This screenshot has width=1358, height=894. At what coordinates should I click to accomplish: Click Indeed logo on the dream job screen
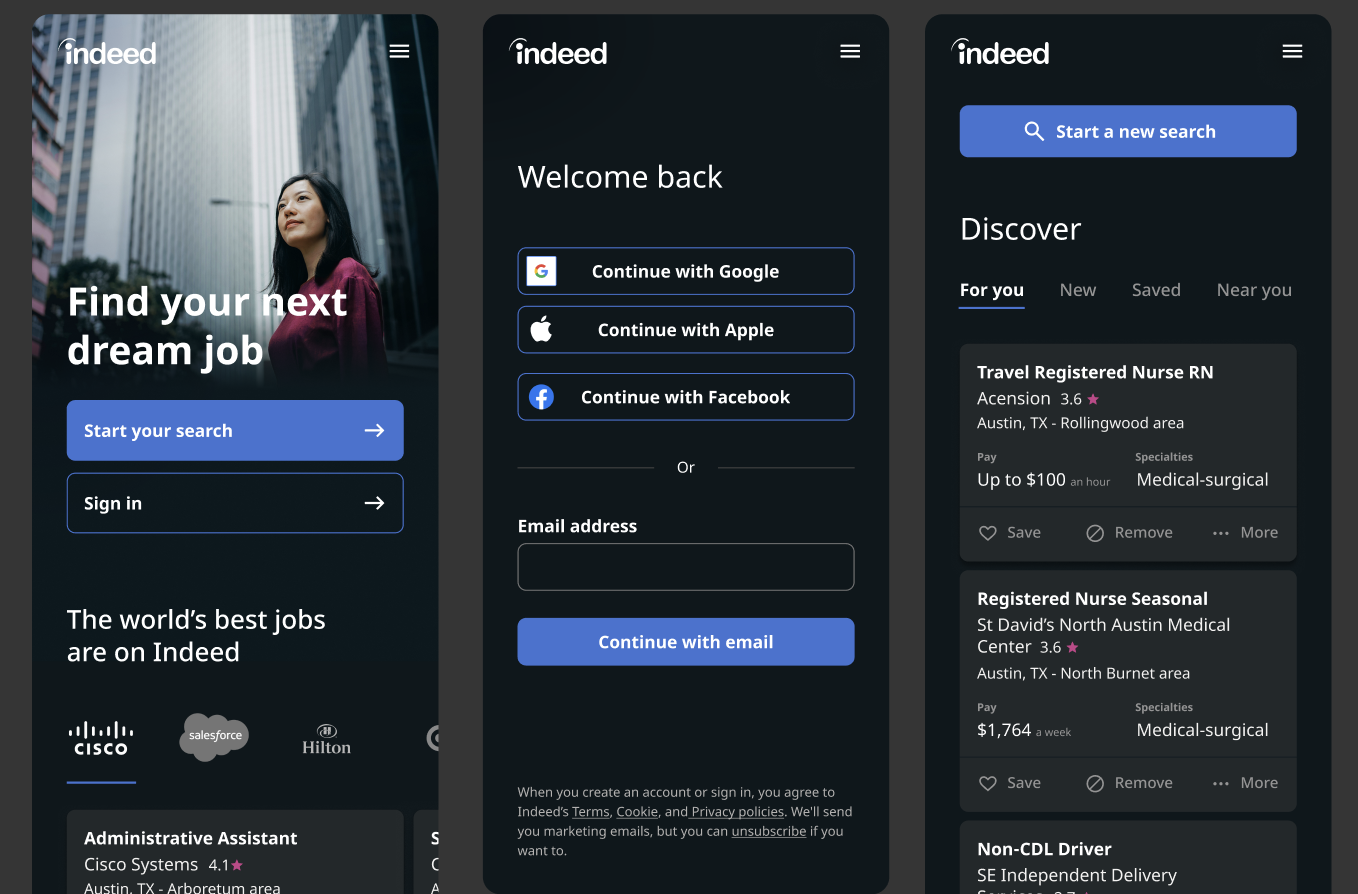(107, 52)
